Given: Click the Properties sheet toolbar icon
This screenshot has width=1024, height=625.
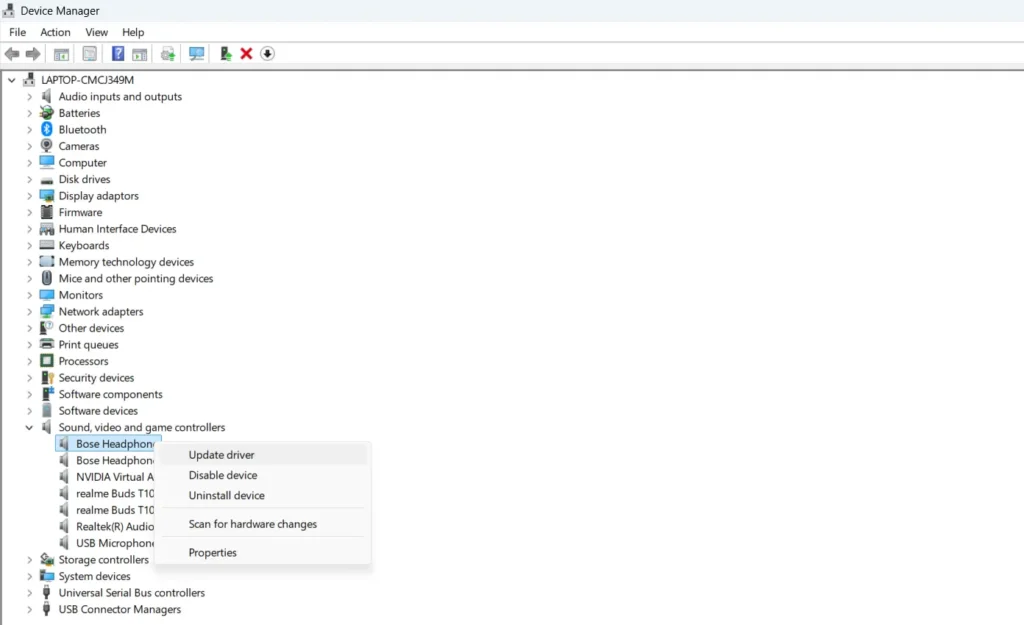Looking at the screenshot, I should pyautogui.click(x=89, y=54).
